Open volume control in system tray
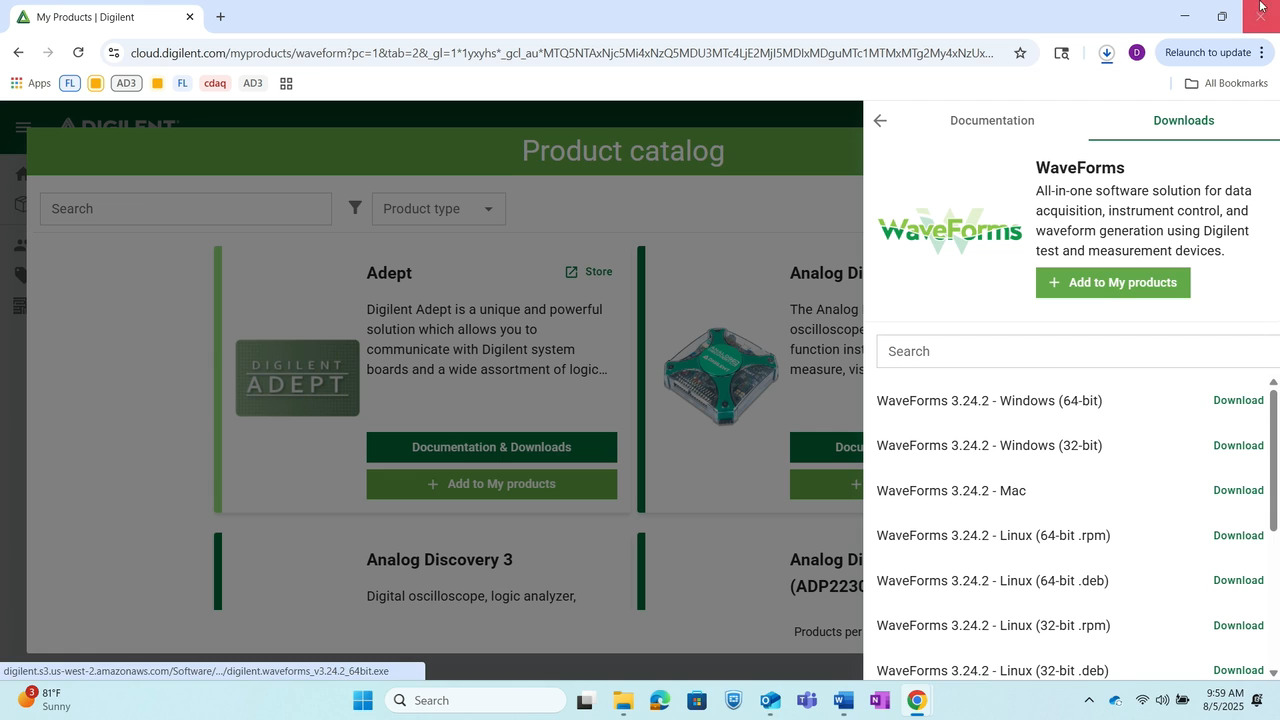Image resolution: width=1280 pixels, height=720 pixels. coord(1162,700)
